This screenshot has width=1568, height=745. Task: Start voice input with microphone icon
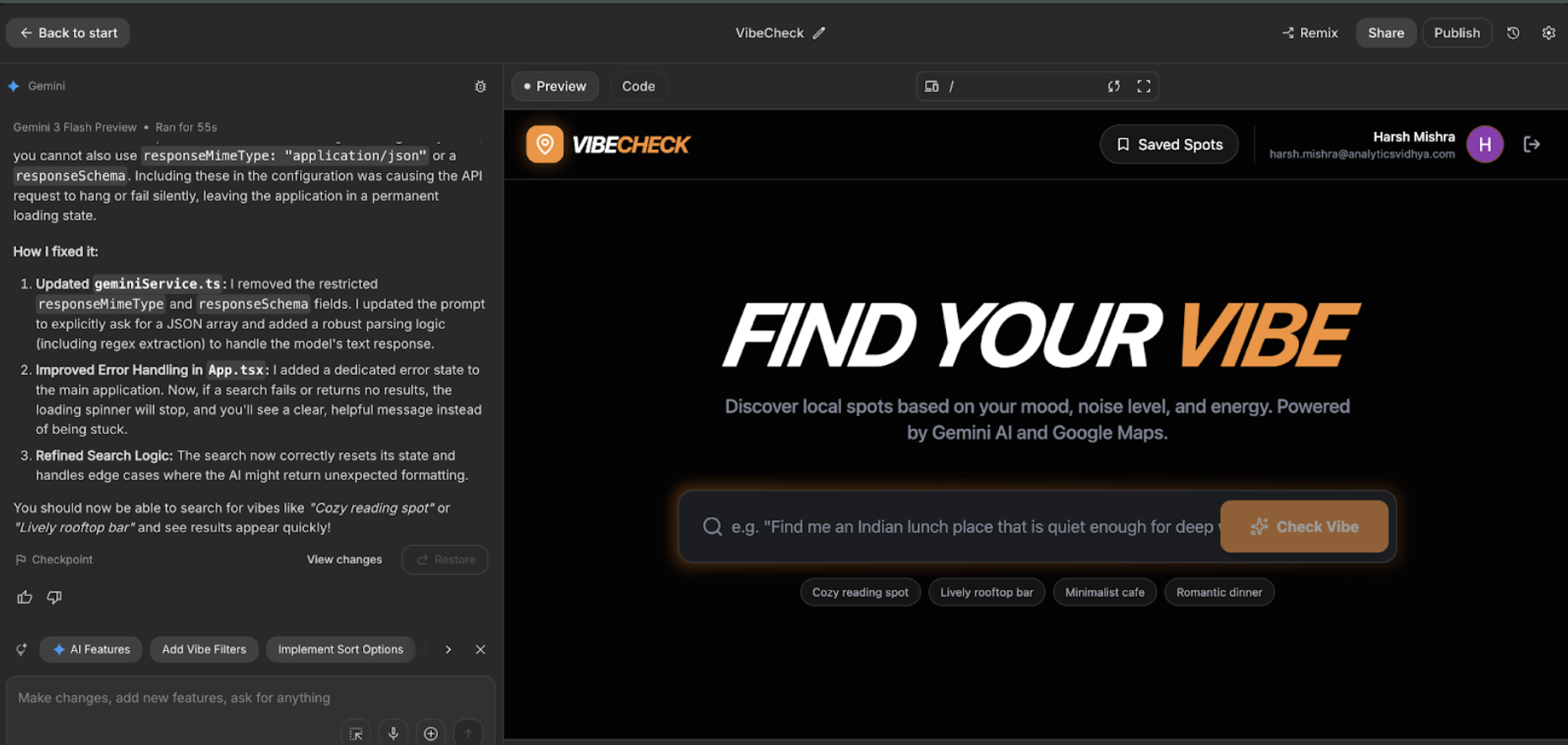coord(393,733)
